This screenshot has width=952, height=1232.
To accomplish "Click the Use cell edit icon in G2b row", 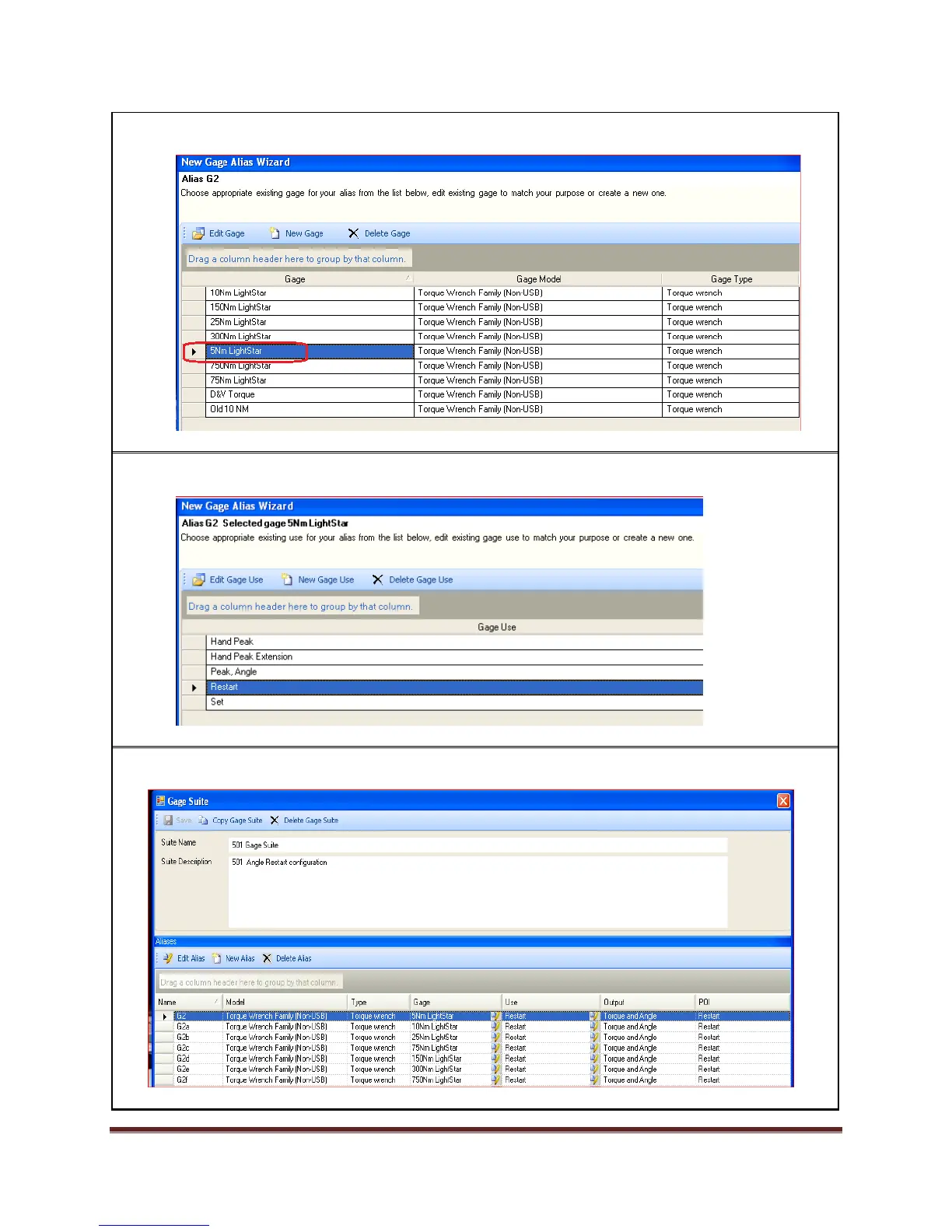I will 595,1037.
